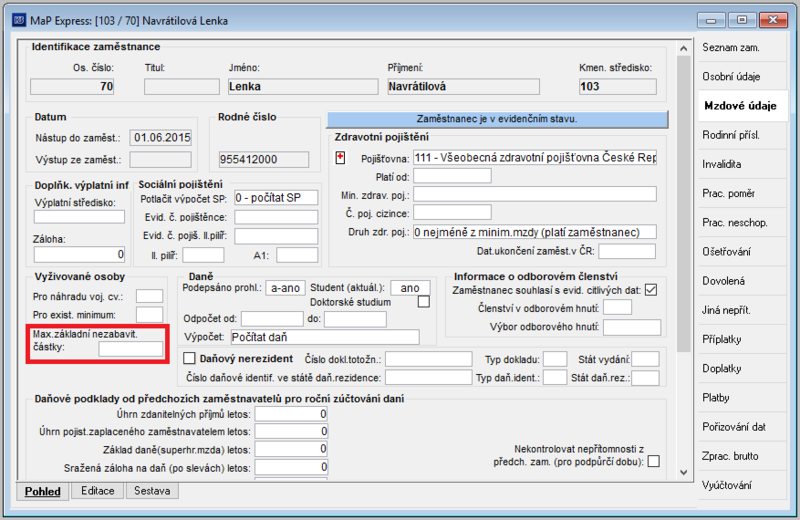Open the Výpočet field showing Počítat daň
The height and width of the screenshot is (520, 800).
coord(325,337)
